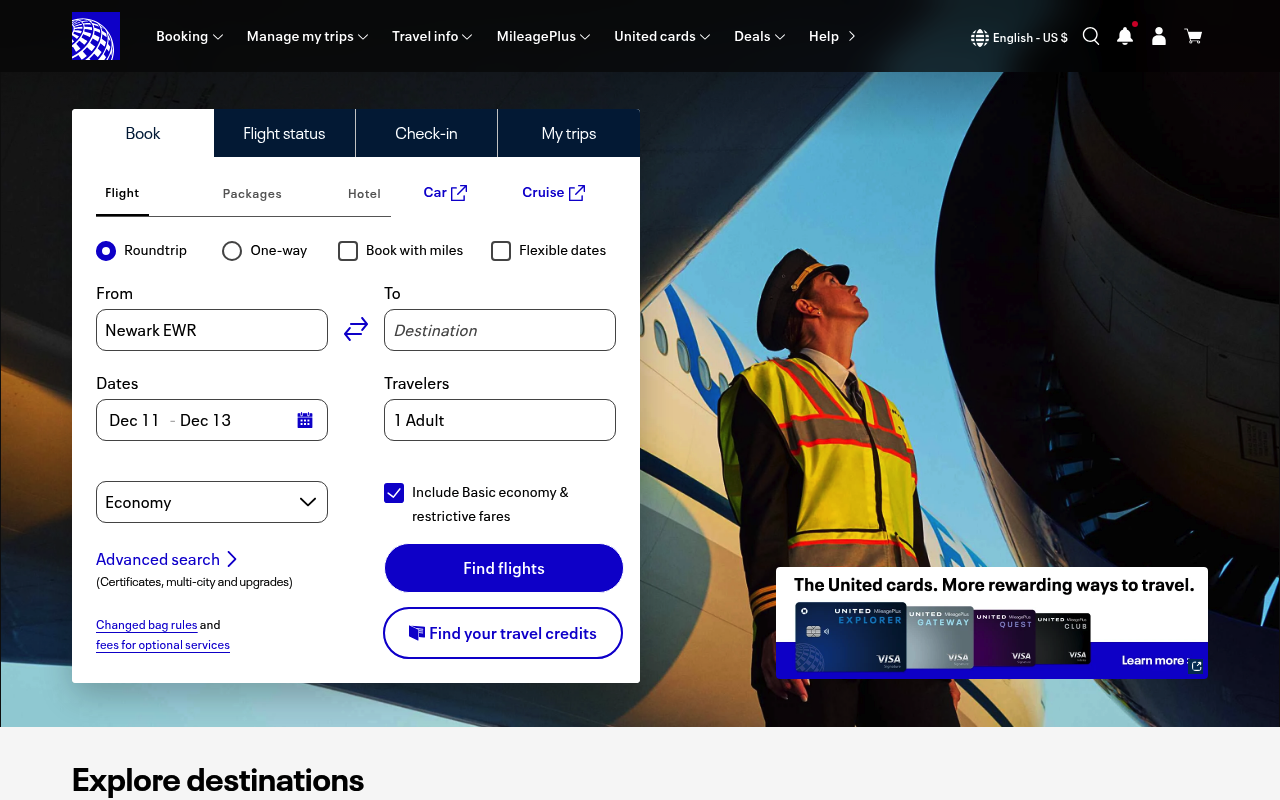Open the date picker calendar icon
This screenshot has width=1280, height=800.
point(305,420)
